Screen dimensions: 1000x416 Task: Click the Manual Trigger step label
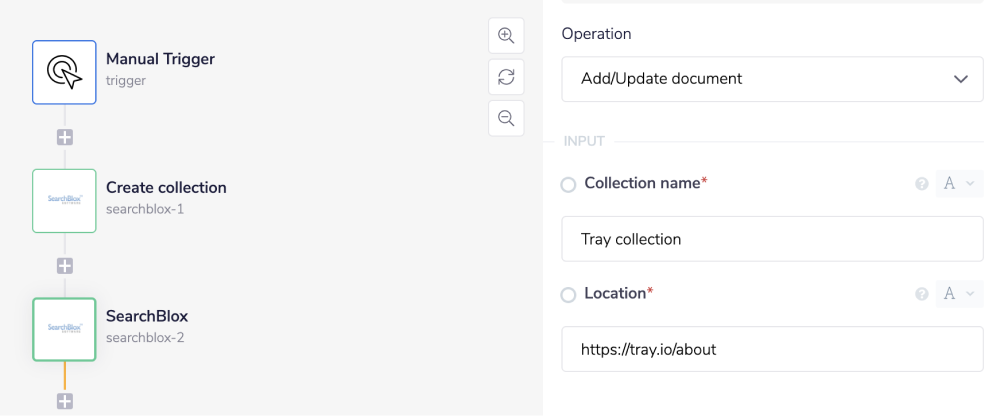(160, 59)
